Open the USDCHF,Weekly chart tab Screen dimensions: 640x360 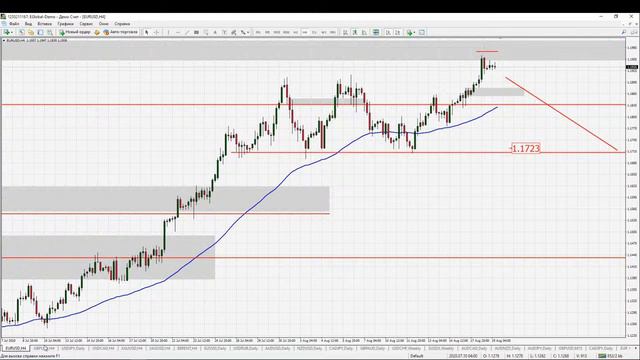click(406, 349)
